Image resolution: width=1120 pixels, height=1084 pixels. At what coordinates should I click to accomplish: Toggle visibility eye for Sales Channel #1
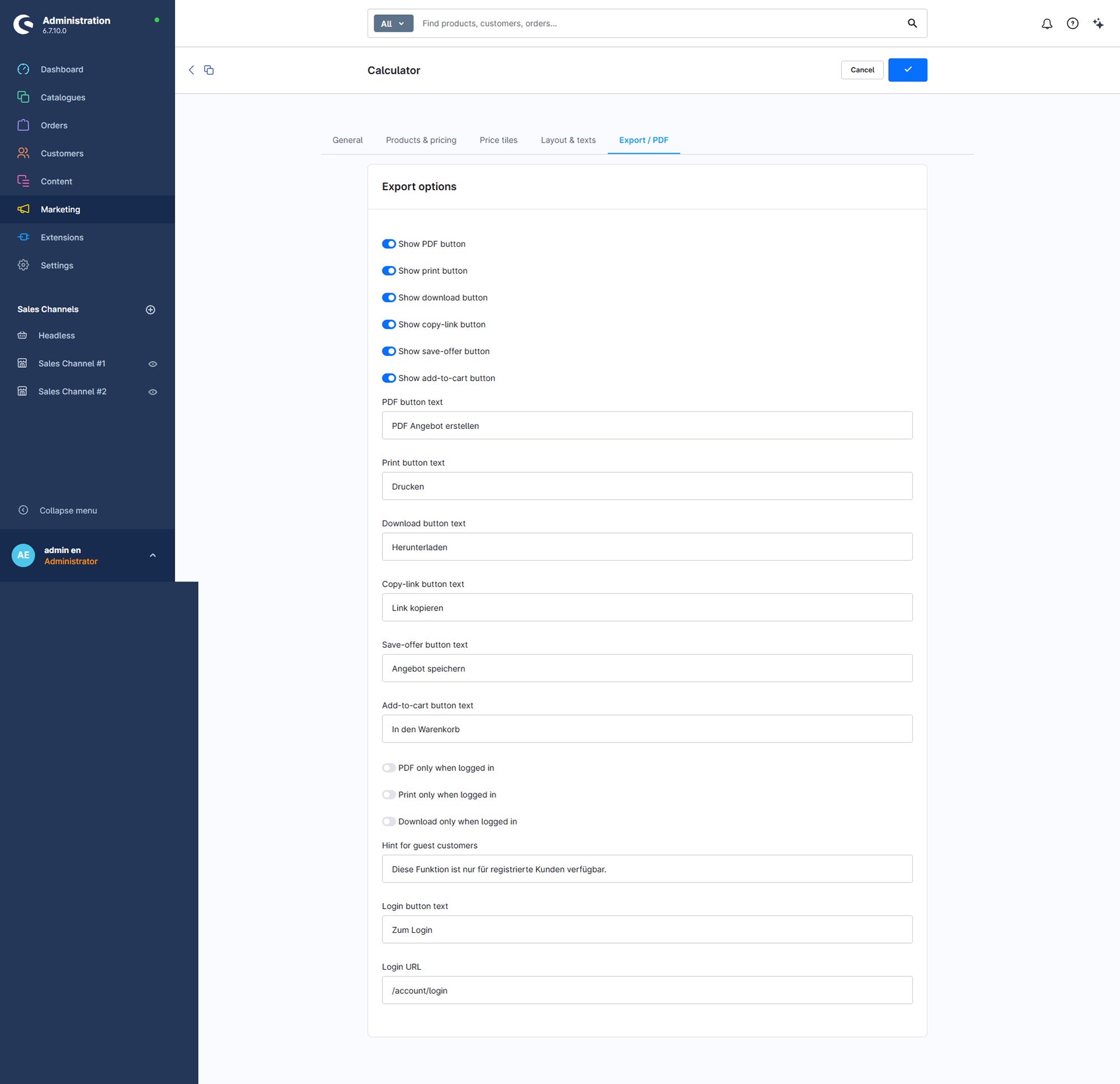153,364
